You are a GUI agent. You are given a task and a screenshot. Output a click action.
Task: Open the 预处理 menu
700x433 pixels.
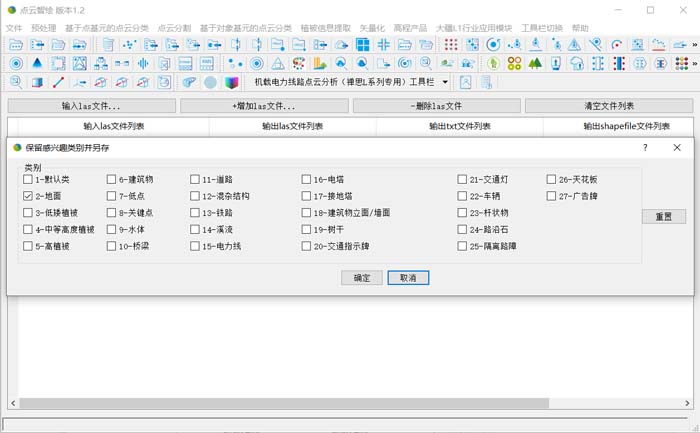43,28
